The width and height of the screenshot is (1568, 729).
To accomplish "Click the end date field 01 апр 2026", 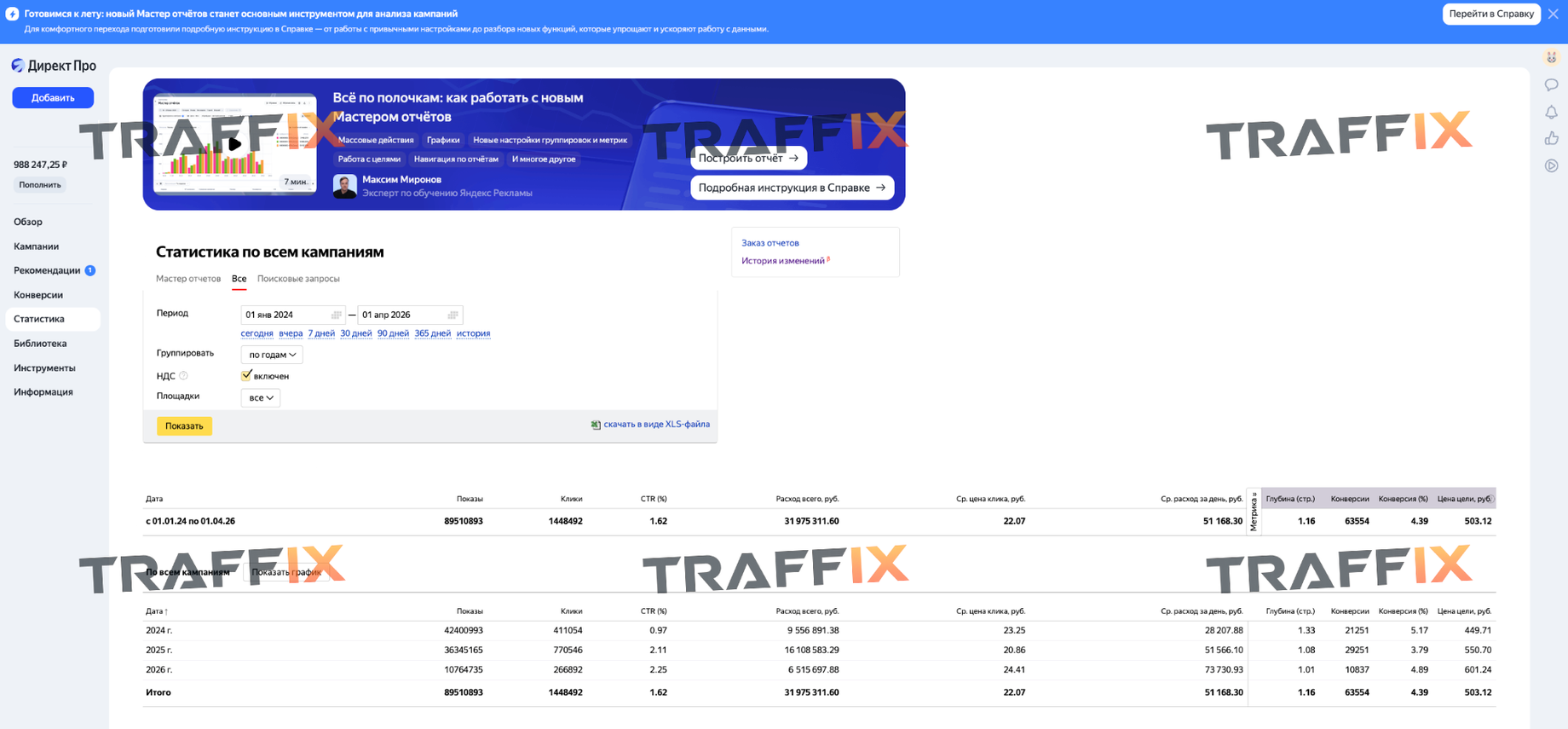I will (x=410, y=315).
